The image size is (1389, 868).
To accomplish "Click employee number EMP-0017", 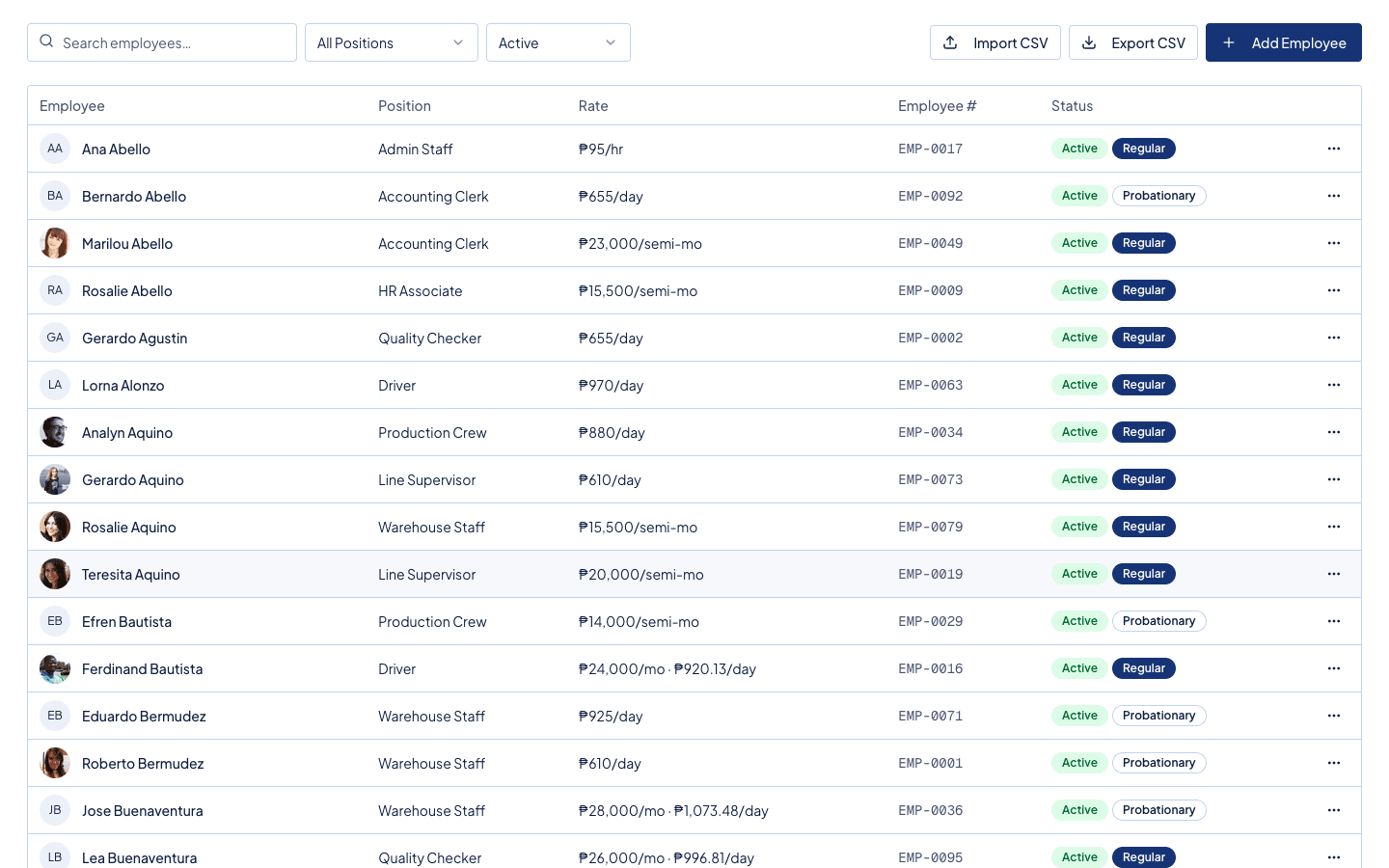I will coord(931,149).
